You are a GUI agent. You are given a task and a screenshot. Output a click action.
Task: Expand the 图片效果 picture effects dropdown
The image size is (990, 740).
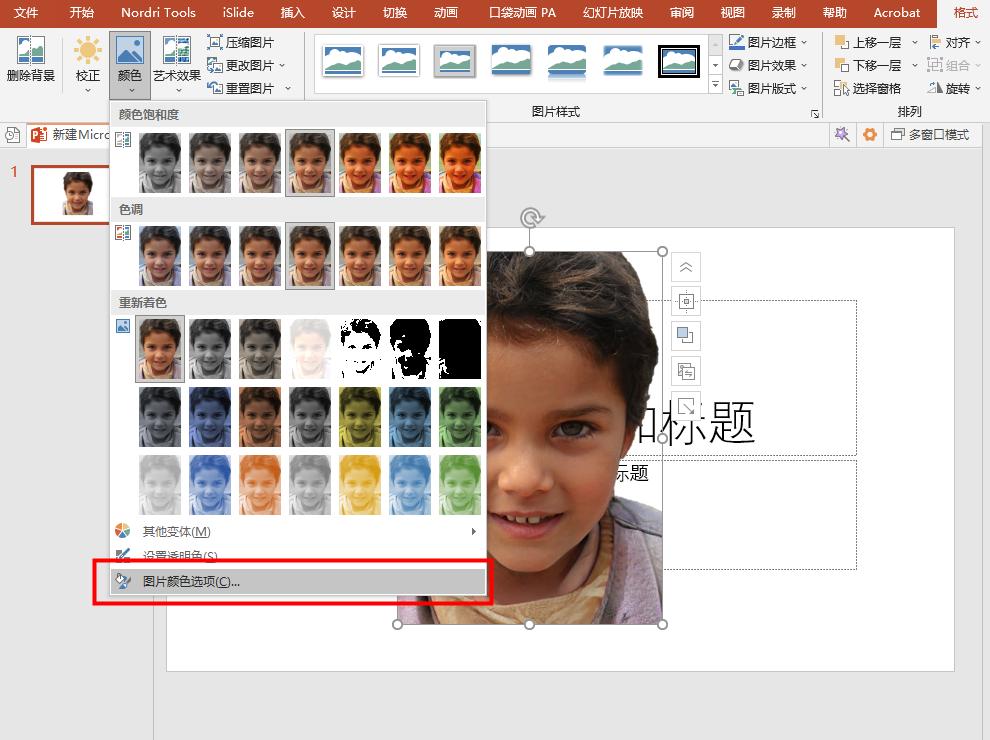click(804, 65)
